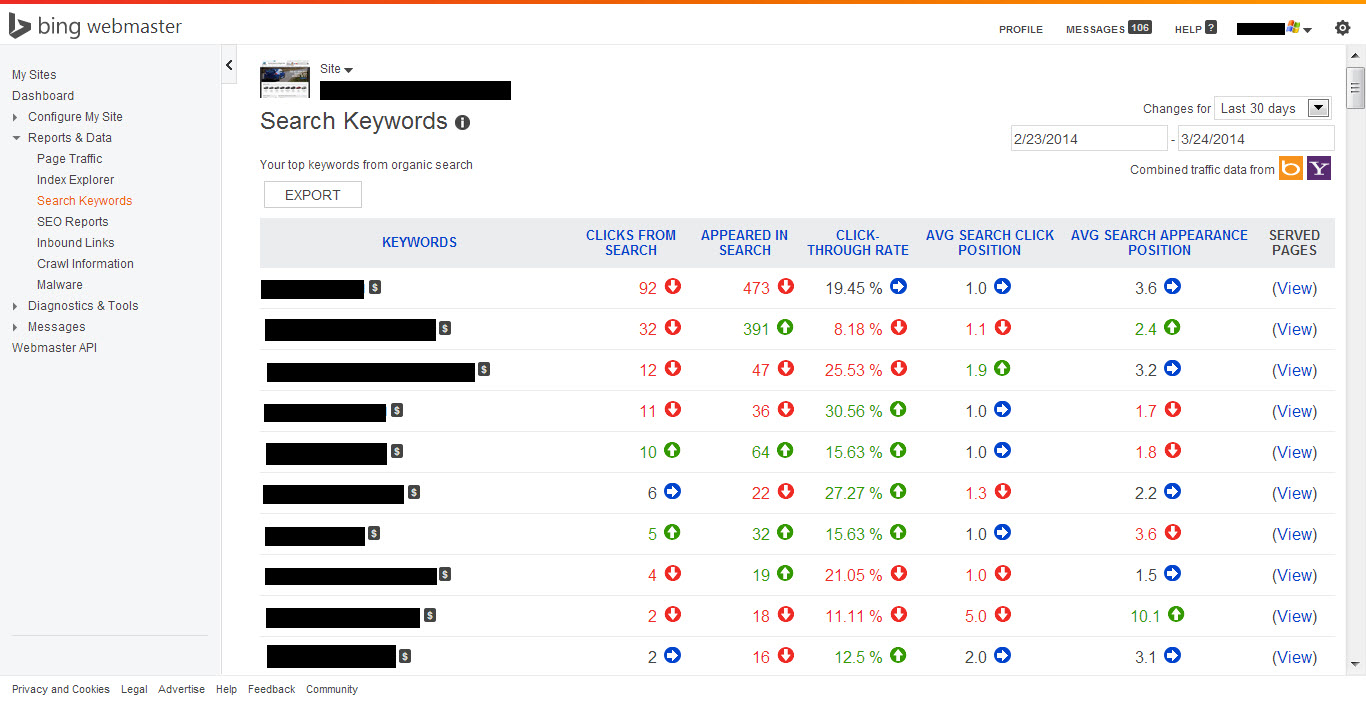Open the View link in first row
This screenshot has height=707, width=1366.
coord(1294,288)
